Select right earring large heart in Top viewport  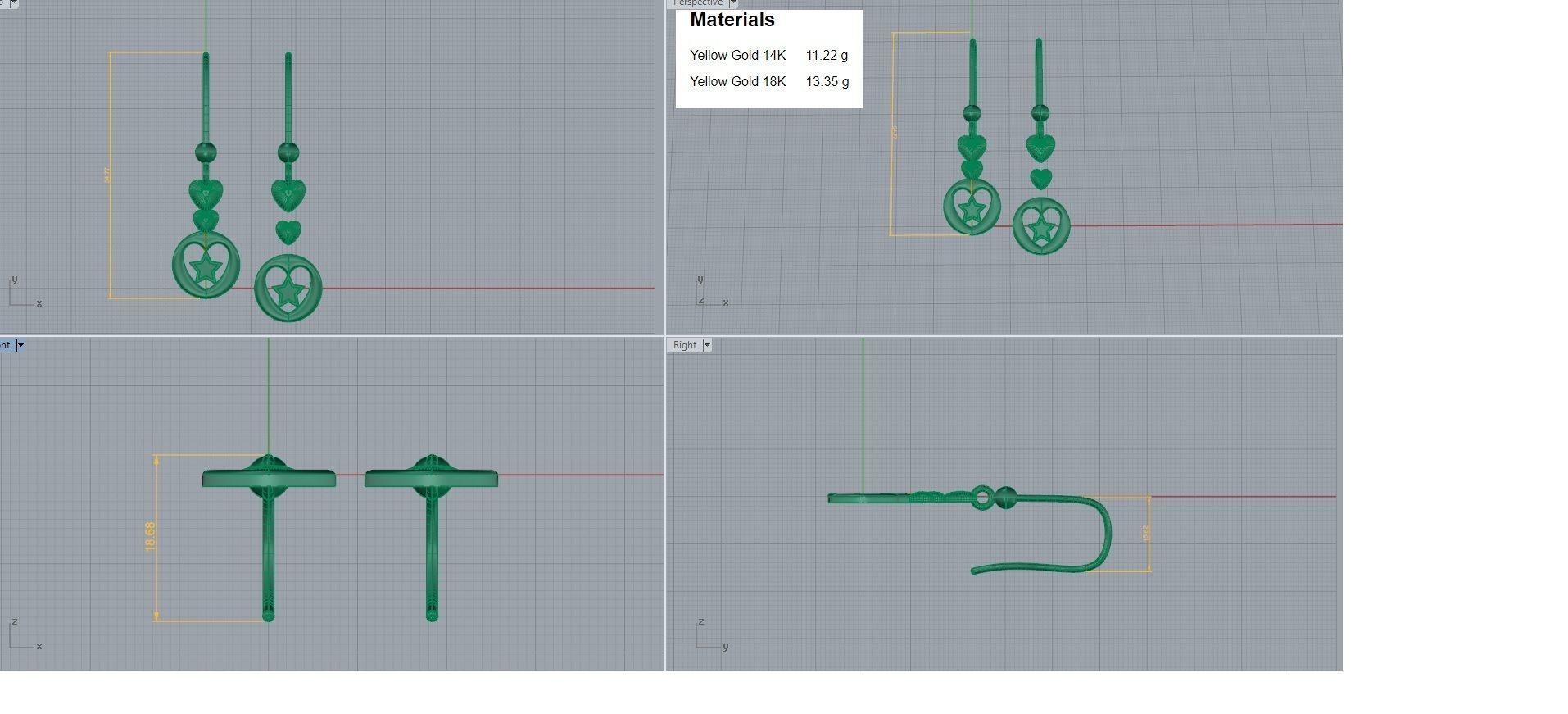pos(288,195)
